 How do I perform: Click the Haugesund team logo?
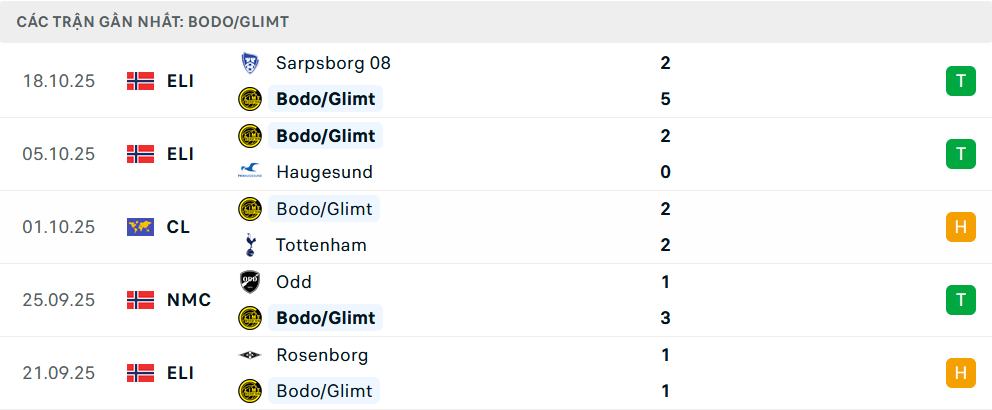[249, 172]
